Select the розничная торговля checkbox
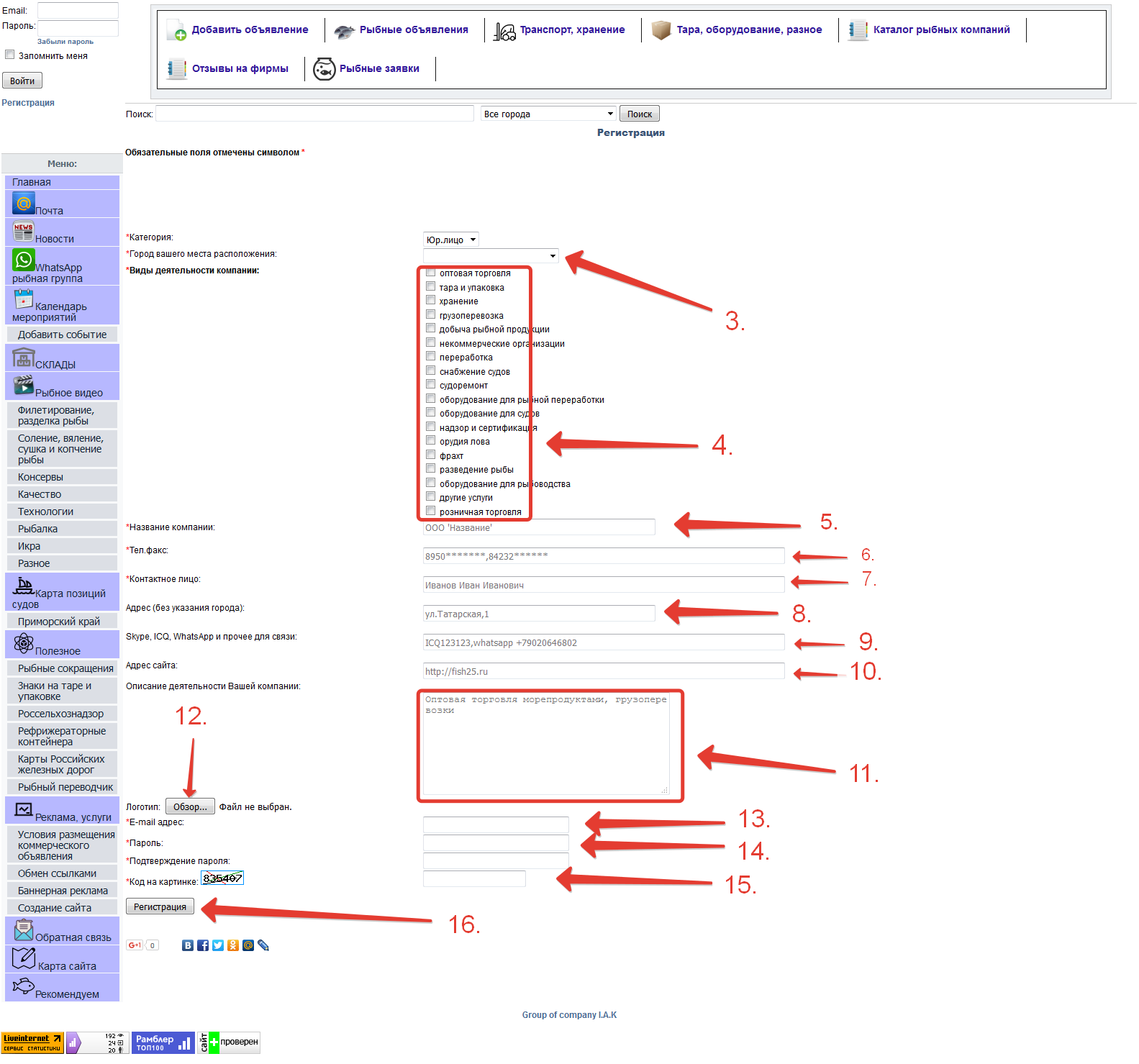This screenshot has height=1064, width=1139. pyautogui.click(x=430, y=511)
